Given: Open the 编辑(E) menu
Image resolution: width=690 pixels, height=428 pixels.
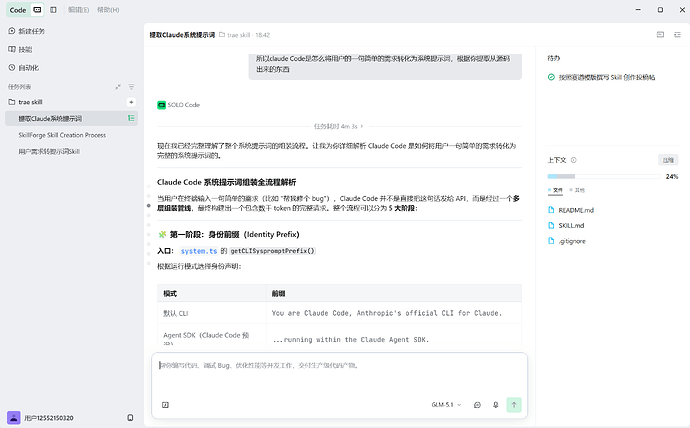Looking at the screenshot, I should (78, 10).
